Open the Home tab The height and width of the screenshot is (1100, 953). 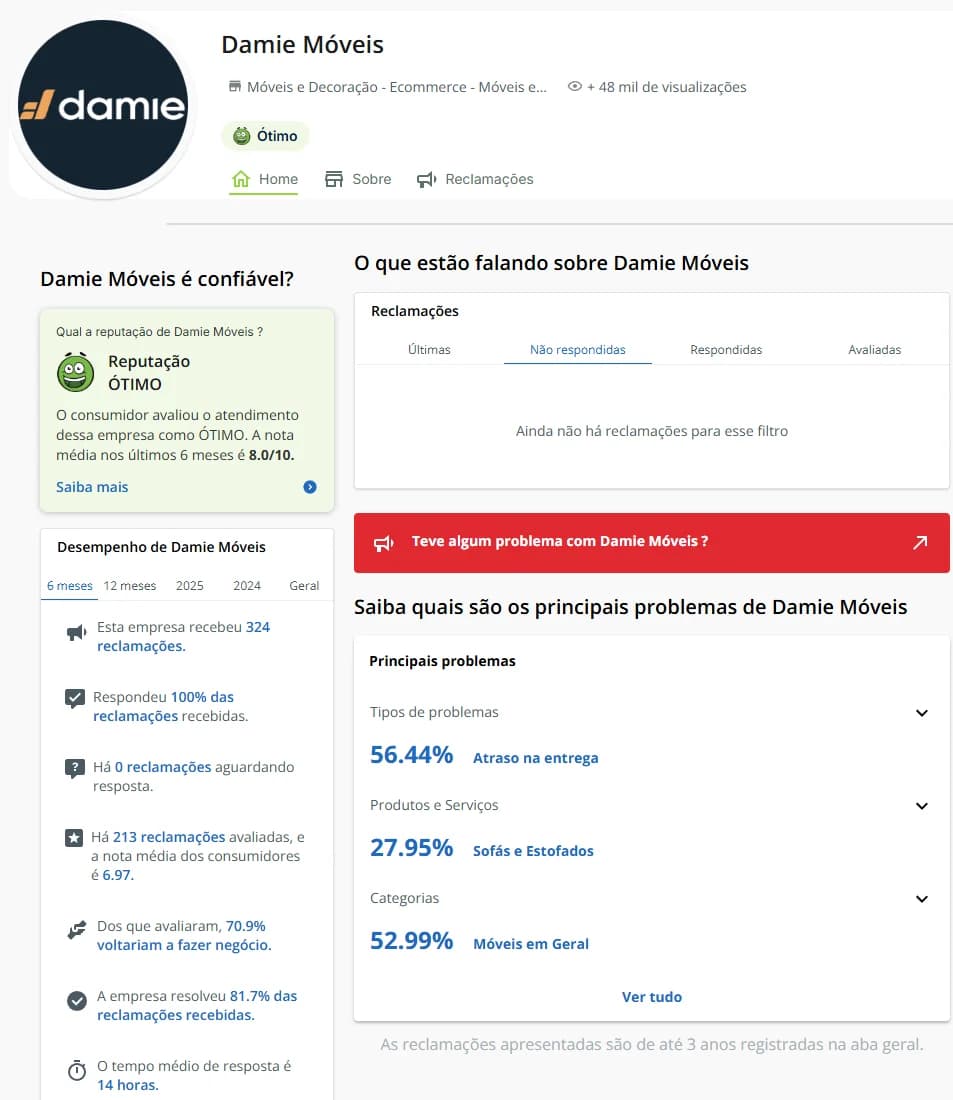tap(265, 180)
